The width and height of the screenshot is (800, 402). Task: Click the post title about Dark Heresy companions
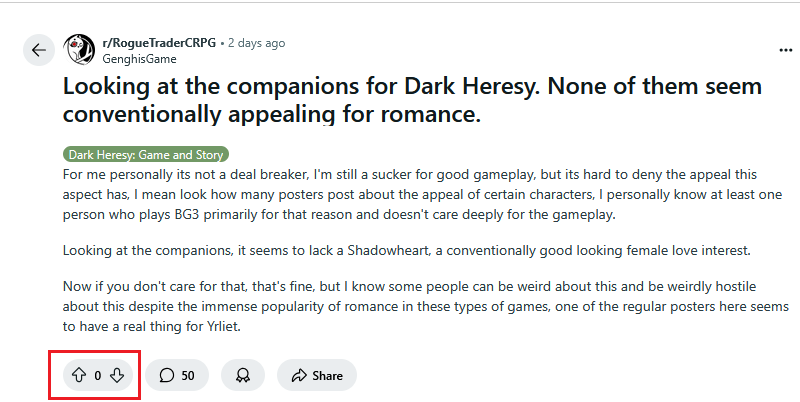click(400, 99)
